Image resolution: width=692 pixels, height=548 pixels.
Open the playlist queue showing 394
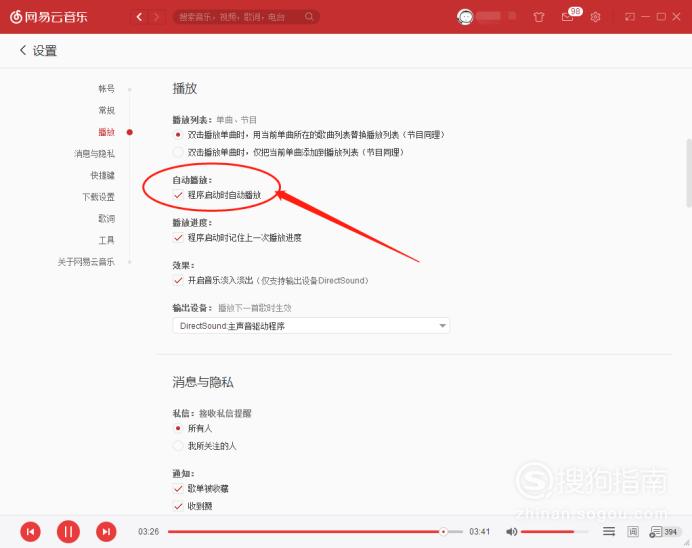pos(663,532)
